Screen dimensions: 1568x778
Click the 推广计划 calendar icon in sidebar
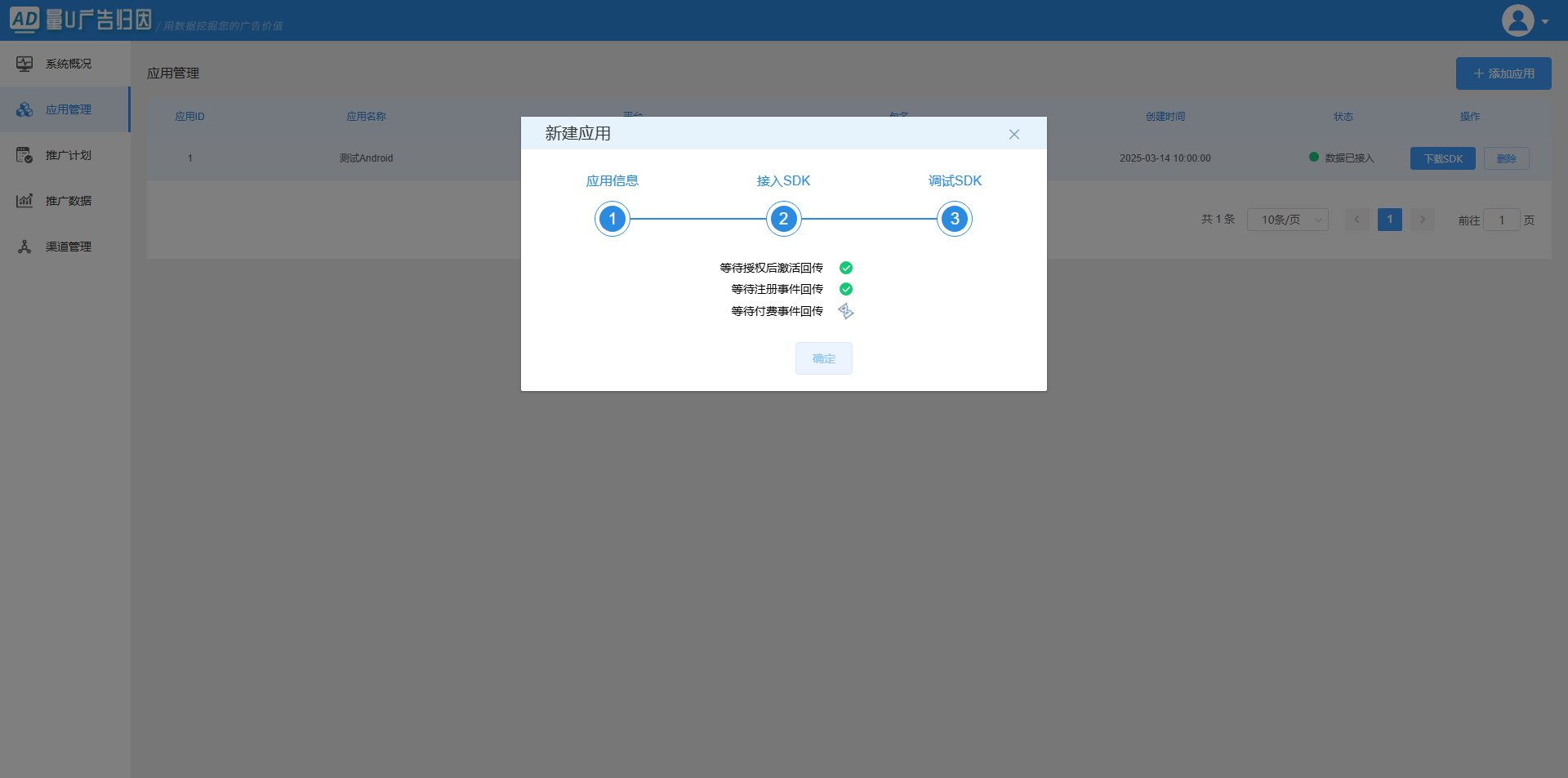24,155
